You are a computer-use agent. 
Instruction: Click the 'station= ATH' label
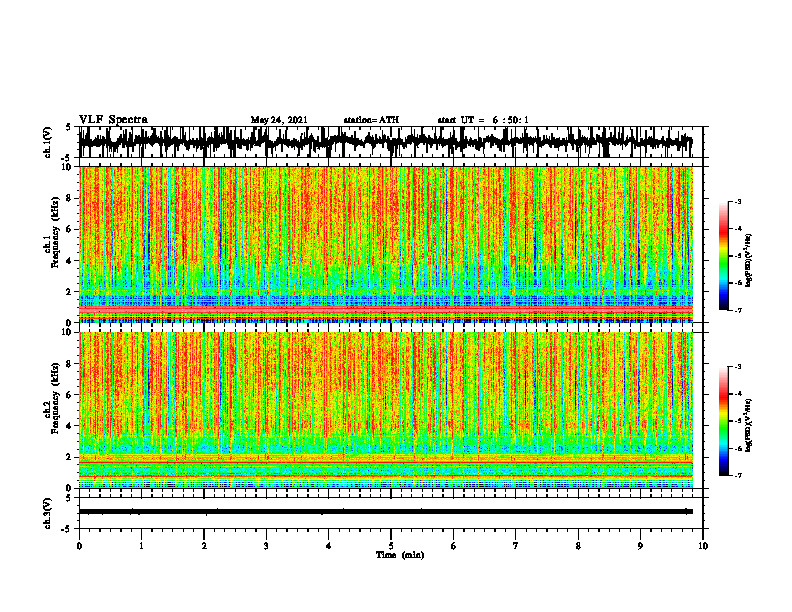[x=371, y=120]
